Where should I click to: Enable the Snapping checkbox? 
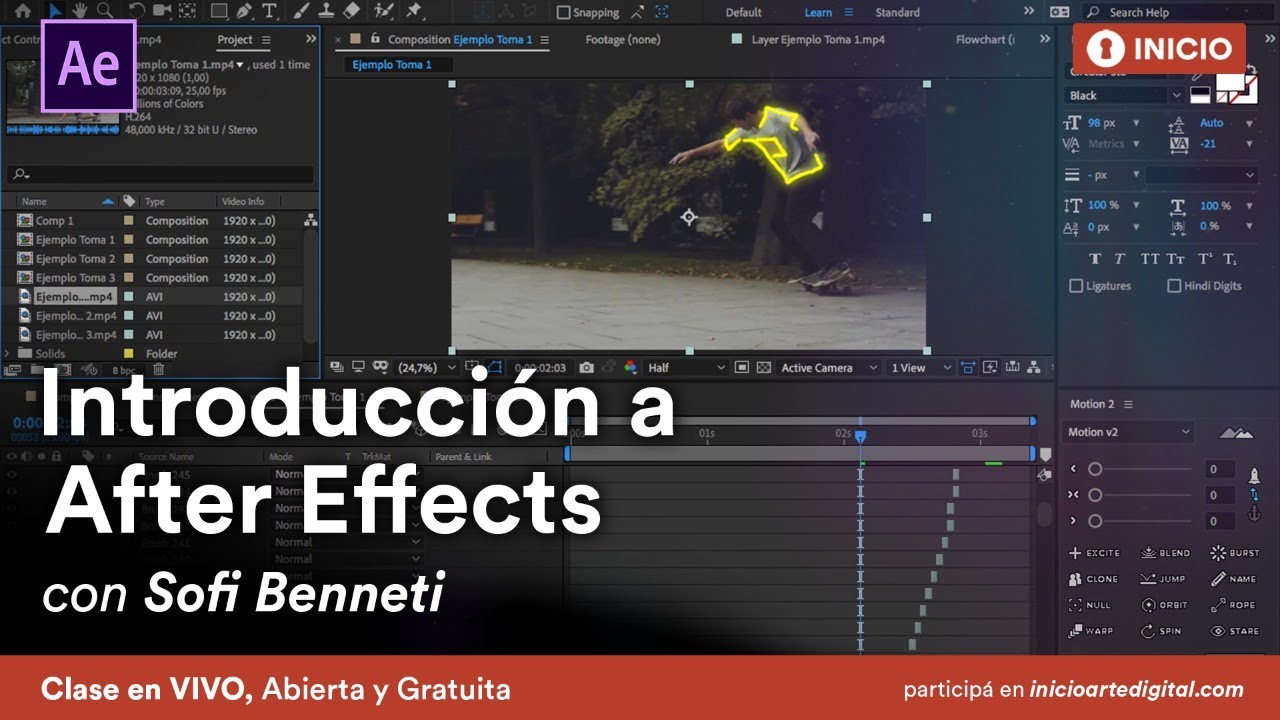point(563,12)
